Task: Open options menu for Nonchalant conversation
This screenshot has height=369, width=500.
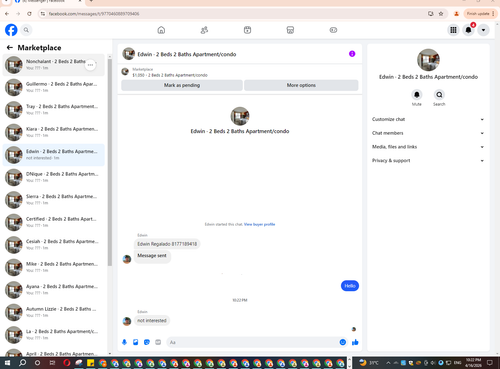Action: (x=90, y=65)
